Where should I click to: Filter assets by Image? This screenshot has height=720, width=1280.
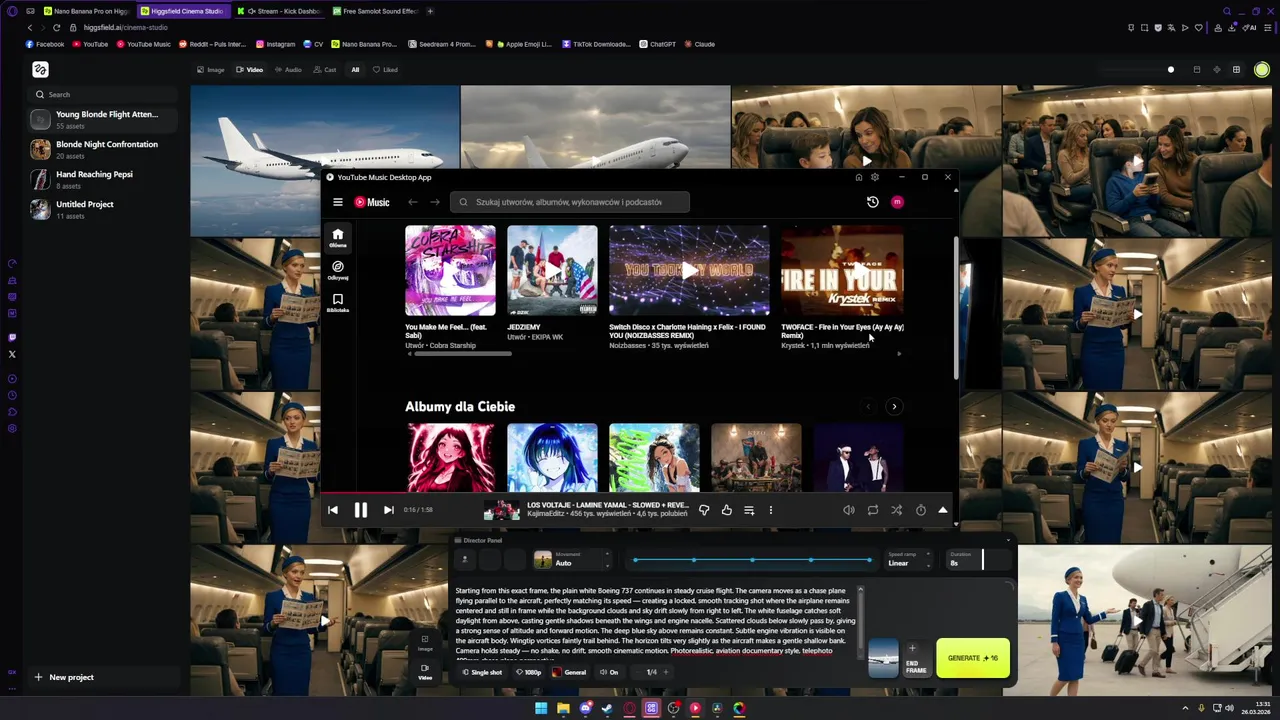point(211,70)
